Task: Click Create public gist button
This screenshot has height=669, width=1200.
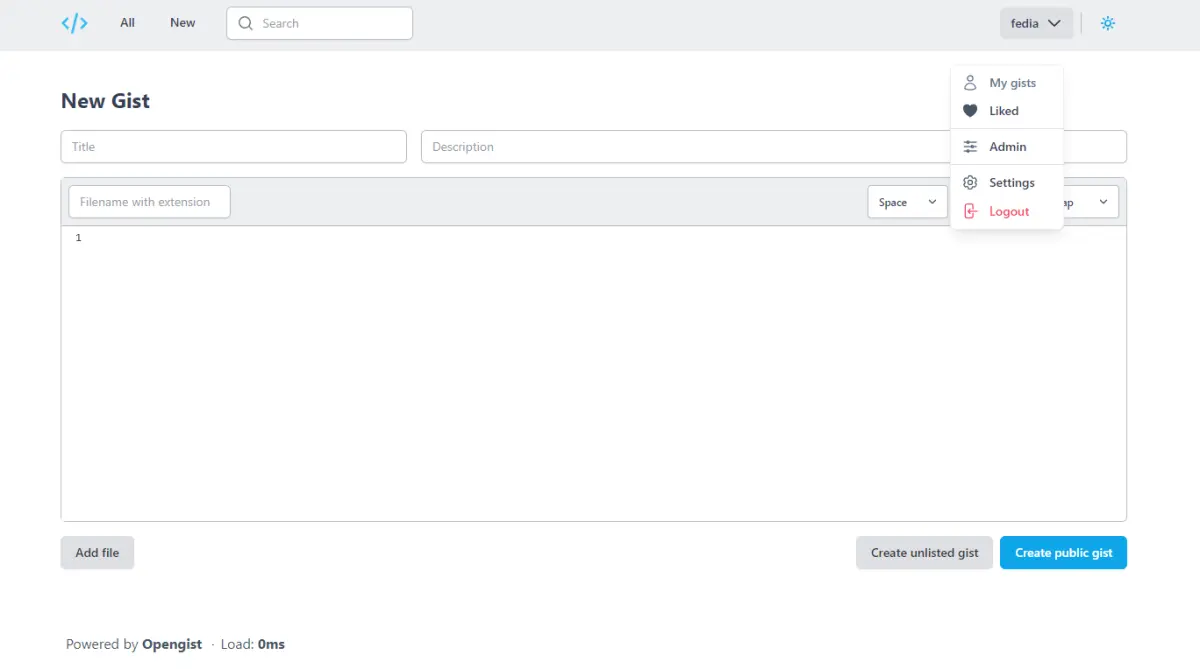Action: [x=1063, y=553]
